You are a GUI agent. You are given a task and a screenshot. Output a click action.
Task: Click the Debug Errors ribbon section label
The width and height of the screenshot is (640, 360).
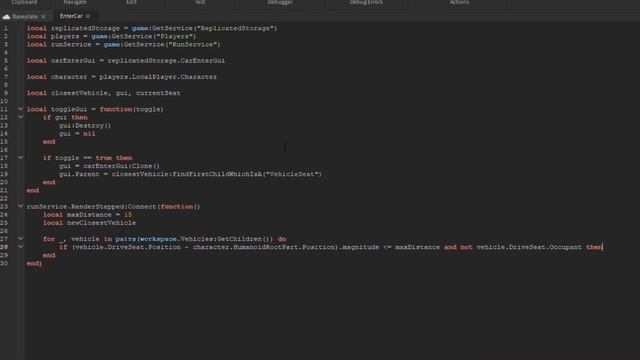(366, 2)
